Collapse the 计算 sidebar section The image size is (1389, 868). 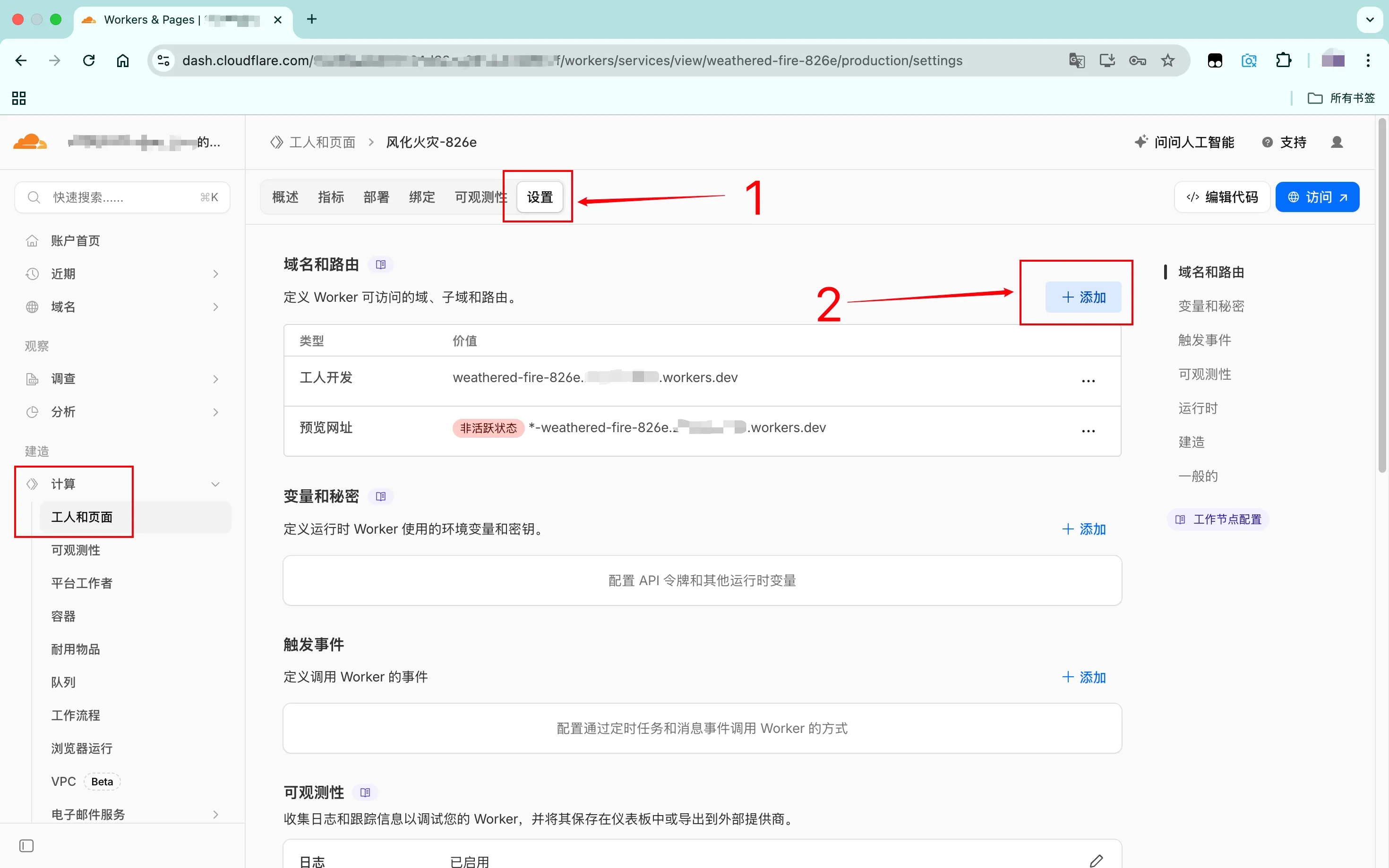[215, 484]
